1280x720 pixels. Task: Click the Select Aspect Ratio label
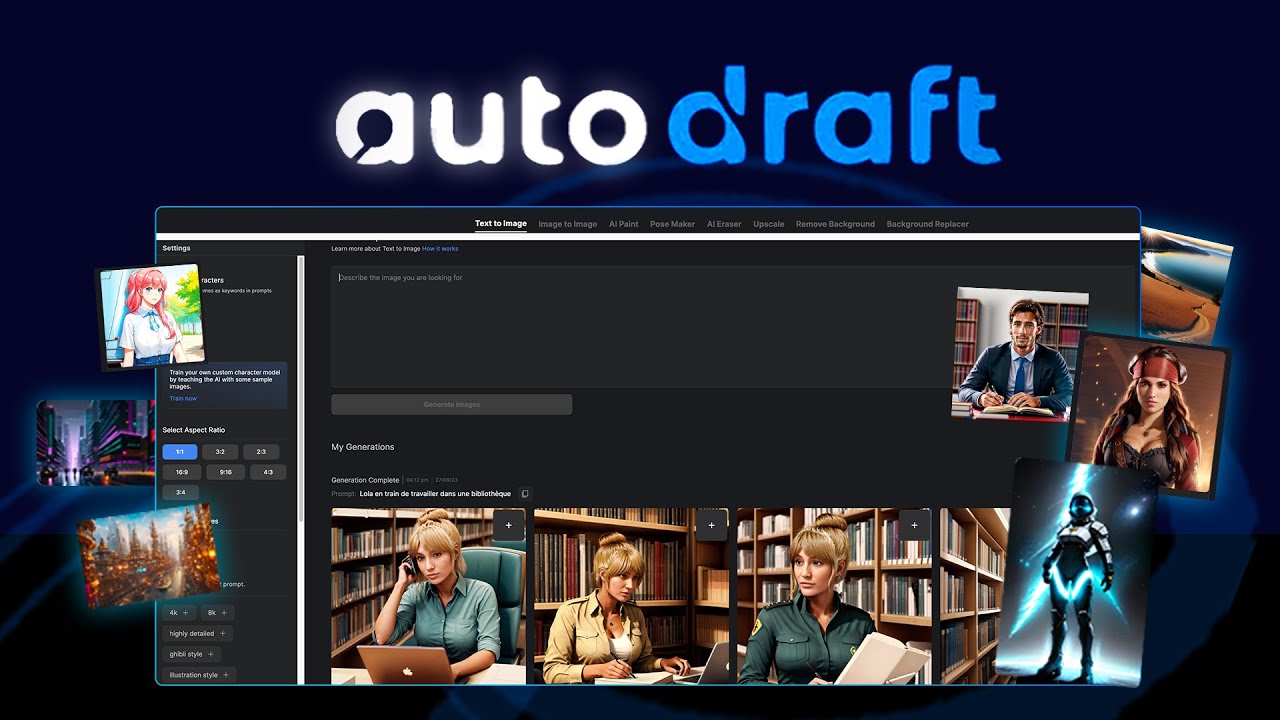(193, 430)
